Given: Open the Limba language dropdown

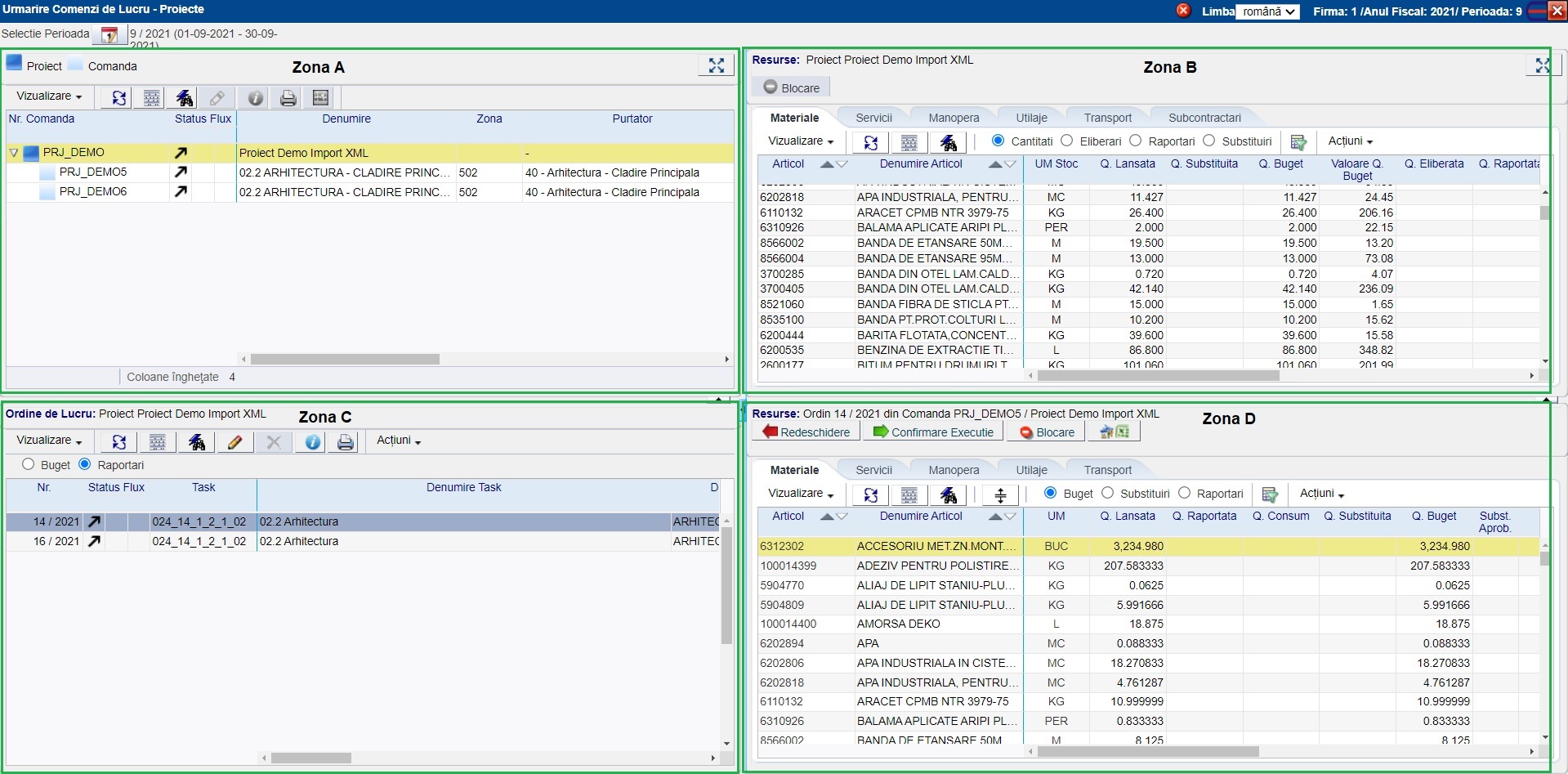Looking at the screenshot, I should click(x=1266, y=11).
